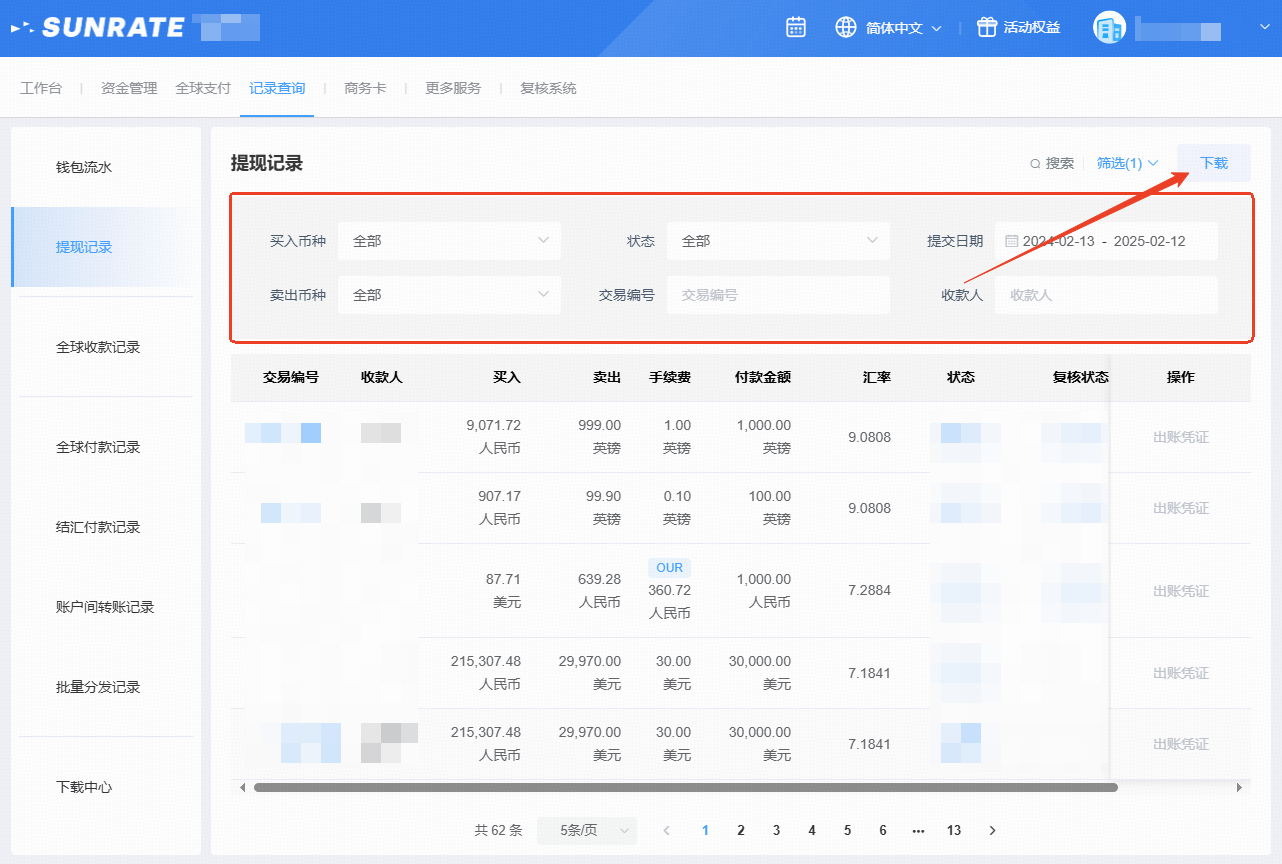Image resolution: width=1282 pixels, height=864 pixels.
Task: Change the 5条/页 page size selector
Action: coord(586,830)
